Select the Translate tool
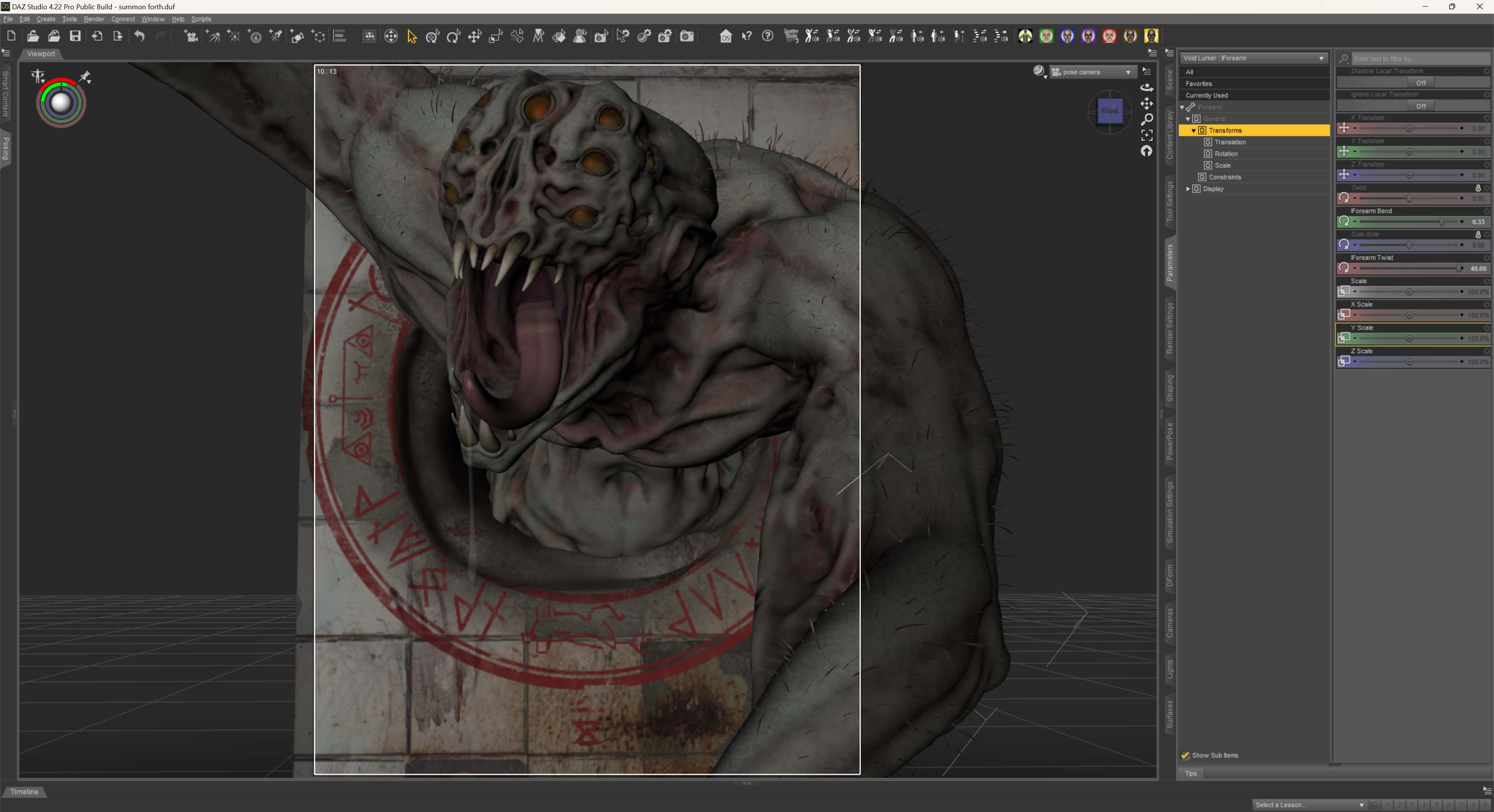This screenshot has height=812, width=1494. pos(474,37)
